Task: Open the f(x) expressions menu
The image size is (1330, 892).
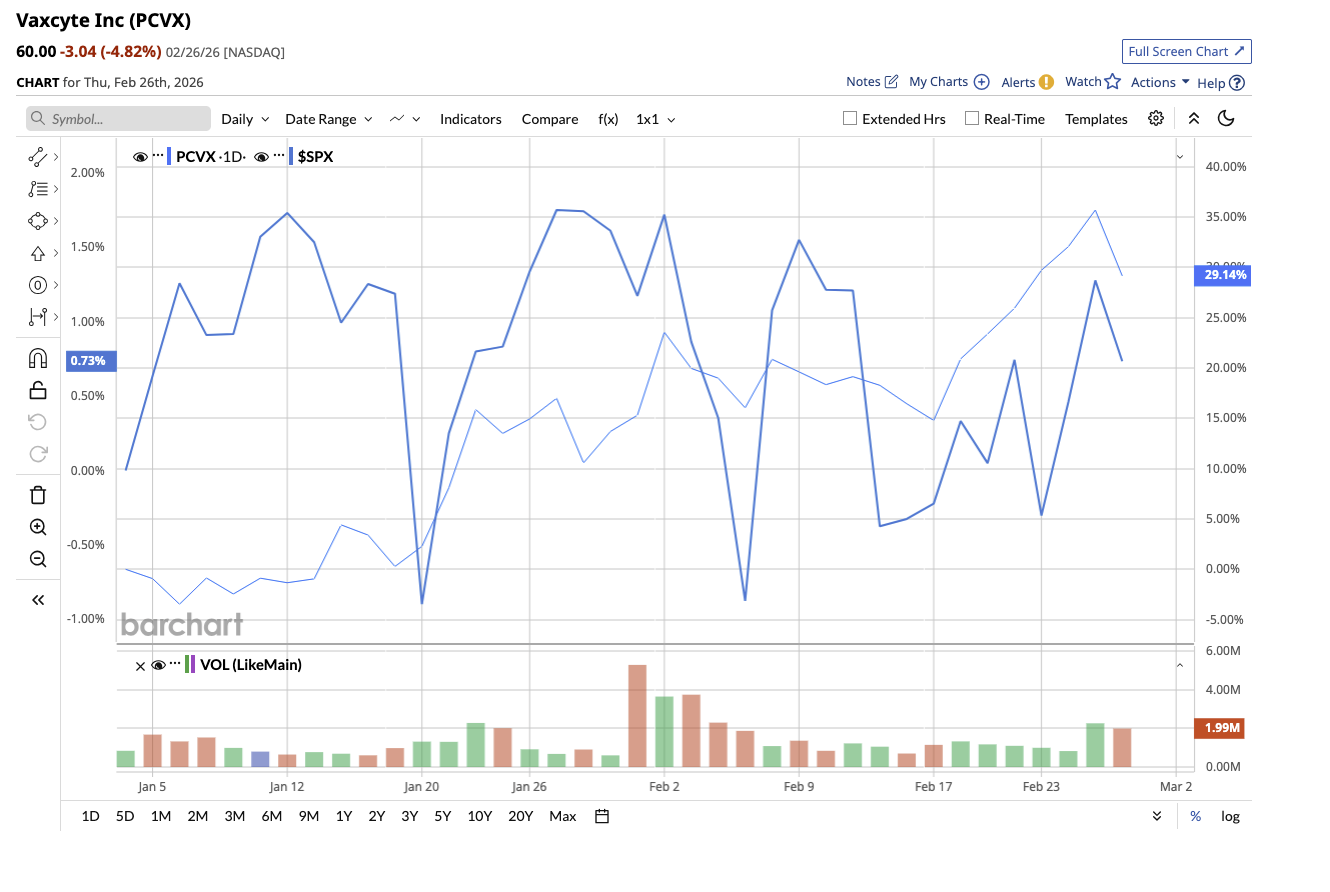Action: (608, 119)
